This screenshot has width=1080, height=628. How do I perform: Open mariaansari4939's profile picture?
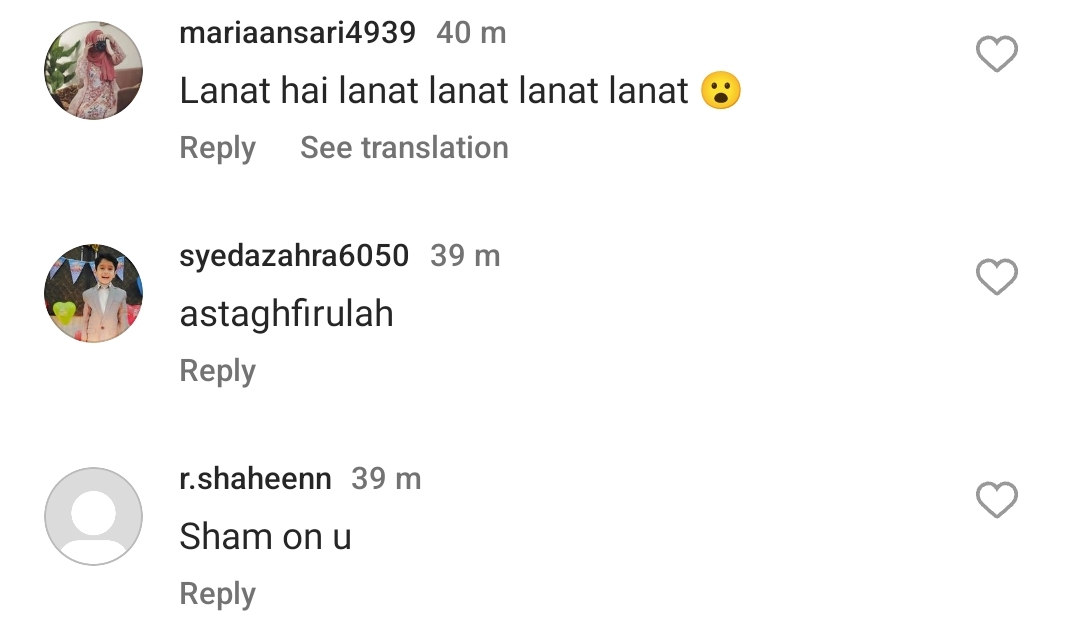click(93, 71)
